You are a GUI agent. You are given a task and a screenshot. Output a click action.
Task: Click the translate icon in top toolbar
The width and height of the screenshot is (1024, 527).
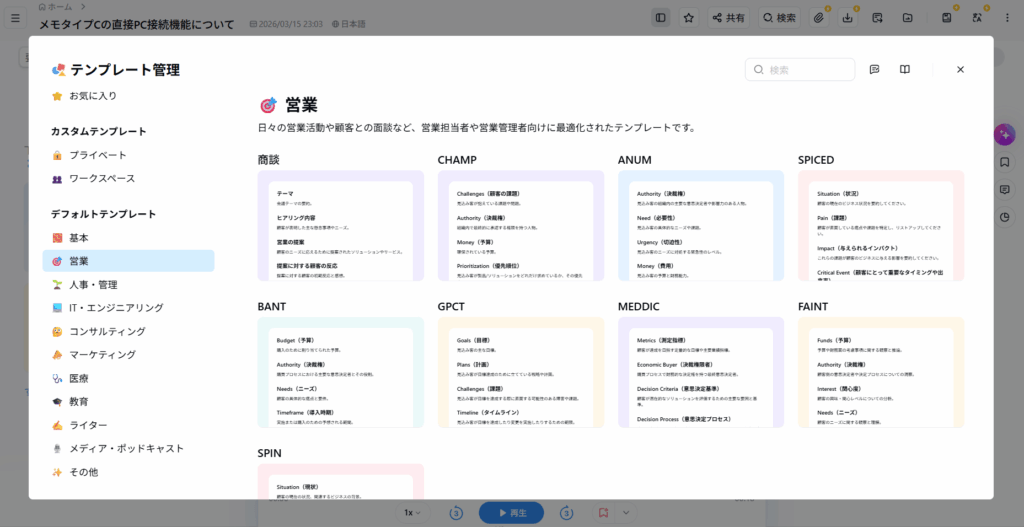[x=977, y=18]
